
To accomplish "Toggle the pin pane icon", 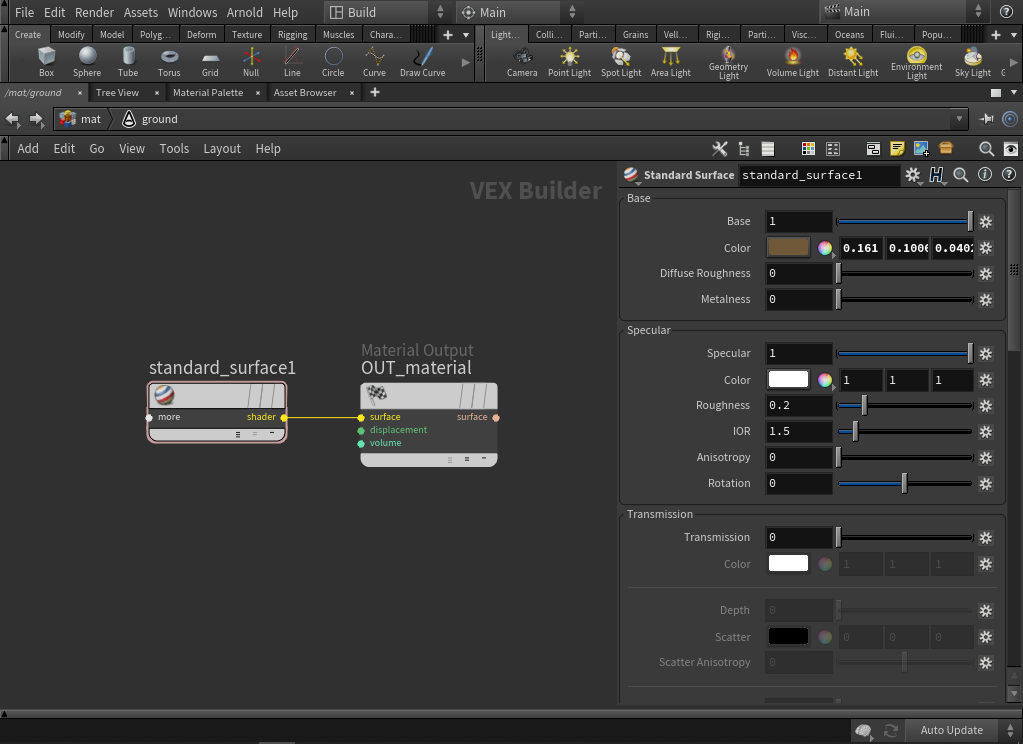I will click(986, 119).
